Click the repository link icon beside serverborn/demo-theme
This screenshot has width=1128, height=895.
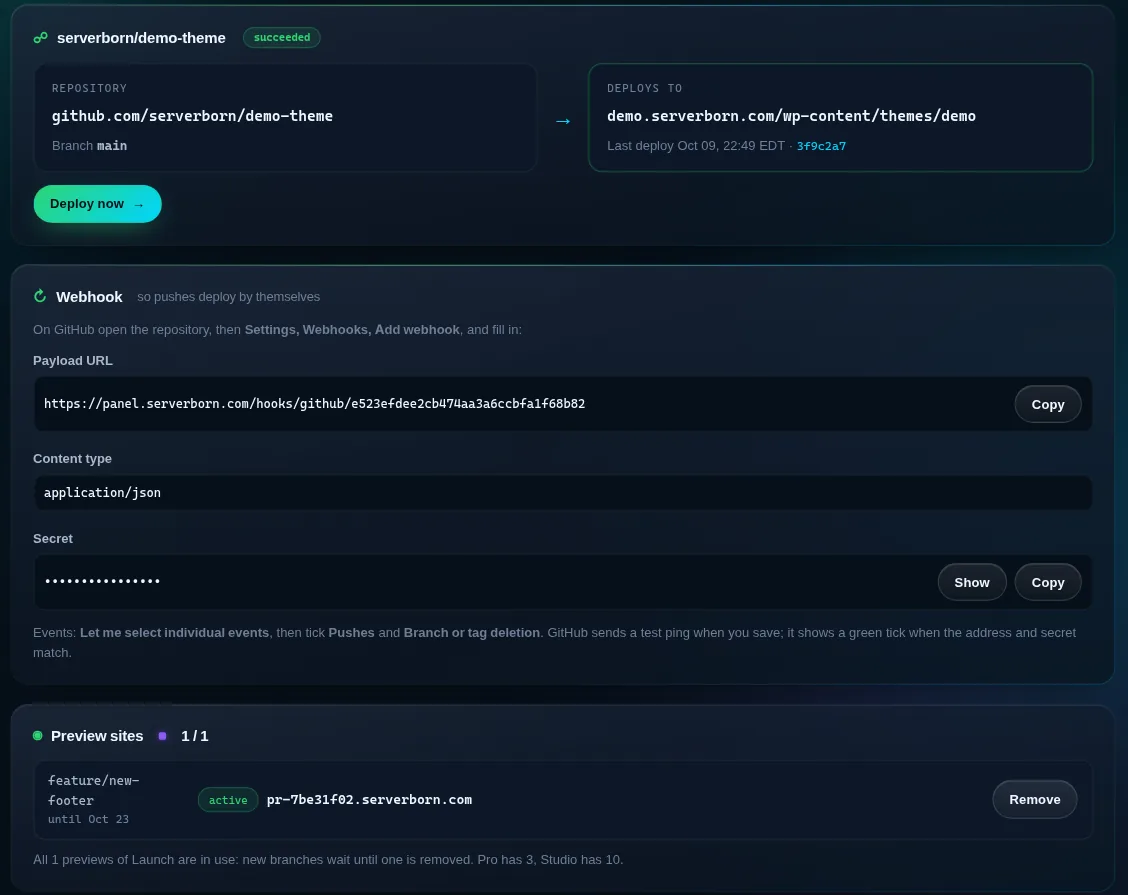click(40, 37)
